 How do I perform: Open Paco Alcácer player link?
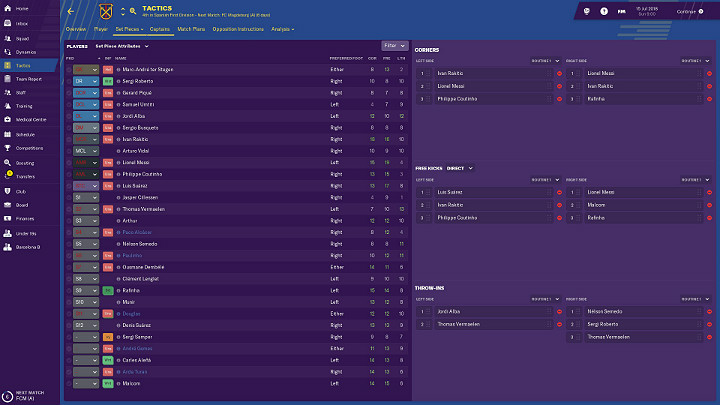click(137, 232)
